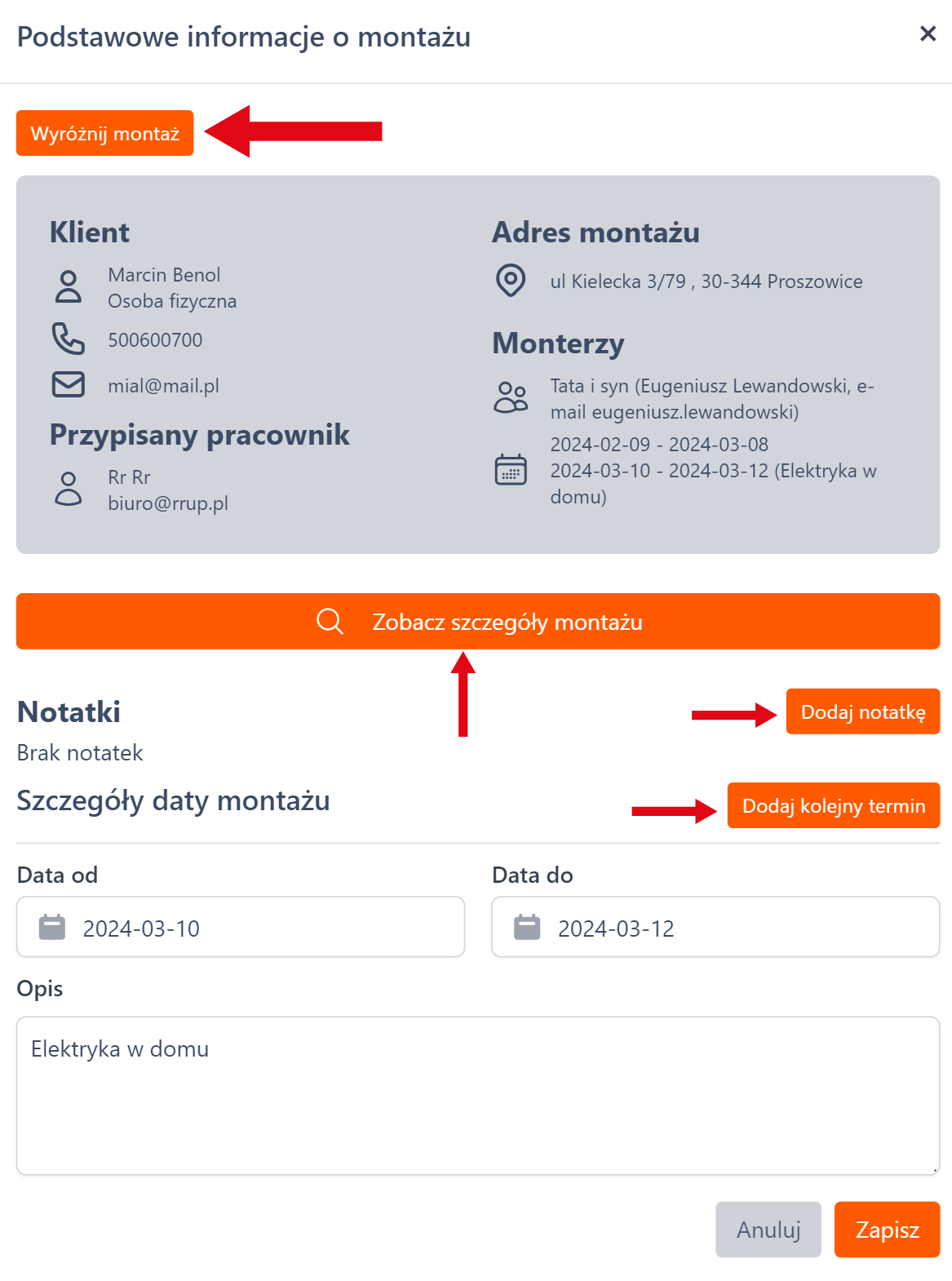Focus the Data od date field
Image resolution: width=952 pixels, height=1281 pixels.
261,928
